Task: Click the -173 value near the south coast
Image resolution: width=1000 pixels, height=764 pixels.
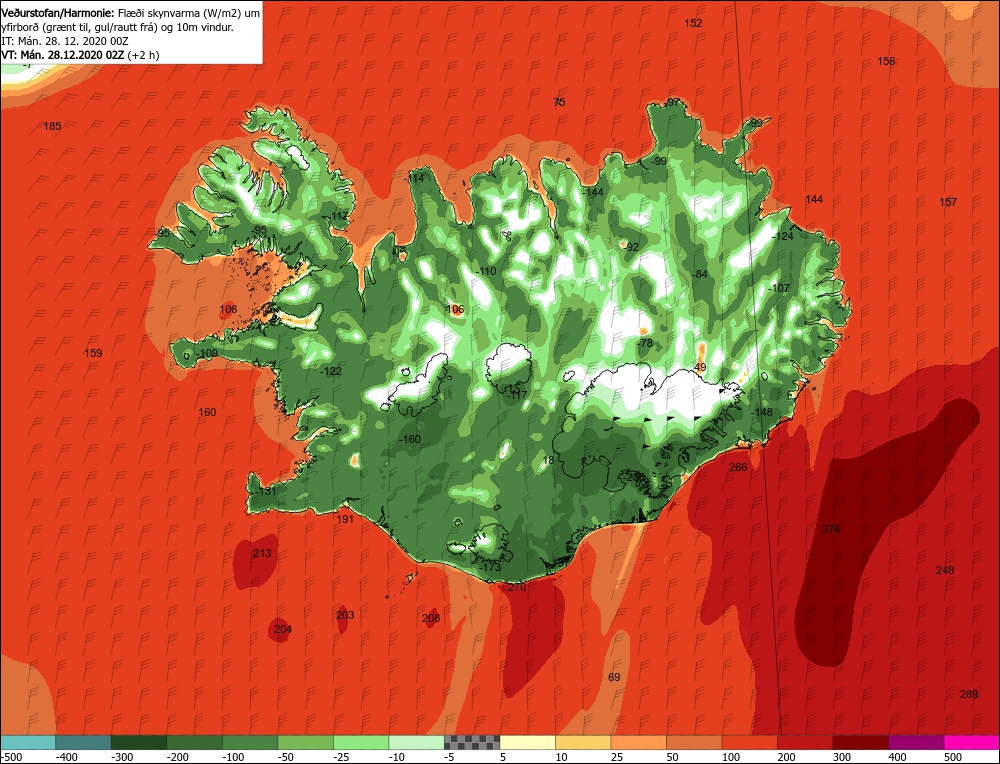Action: 490,567
